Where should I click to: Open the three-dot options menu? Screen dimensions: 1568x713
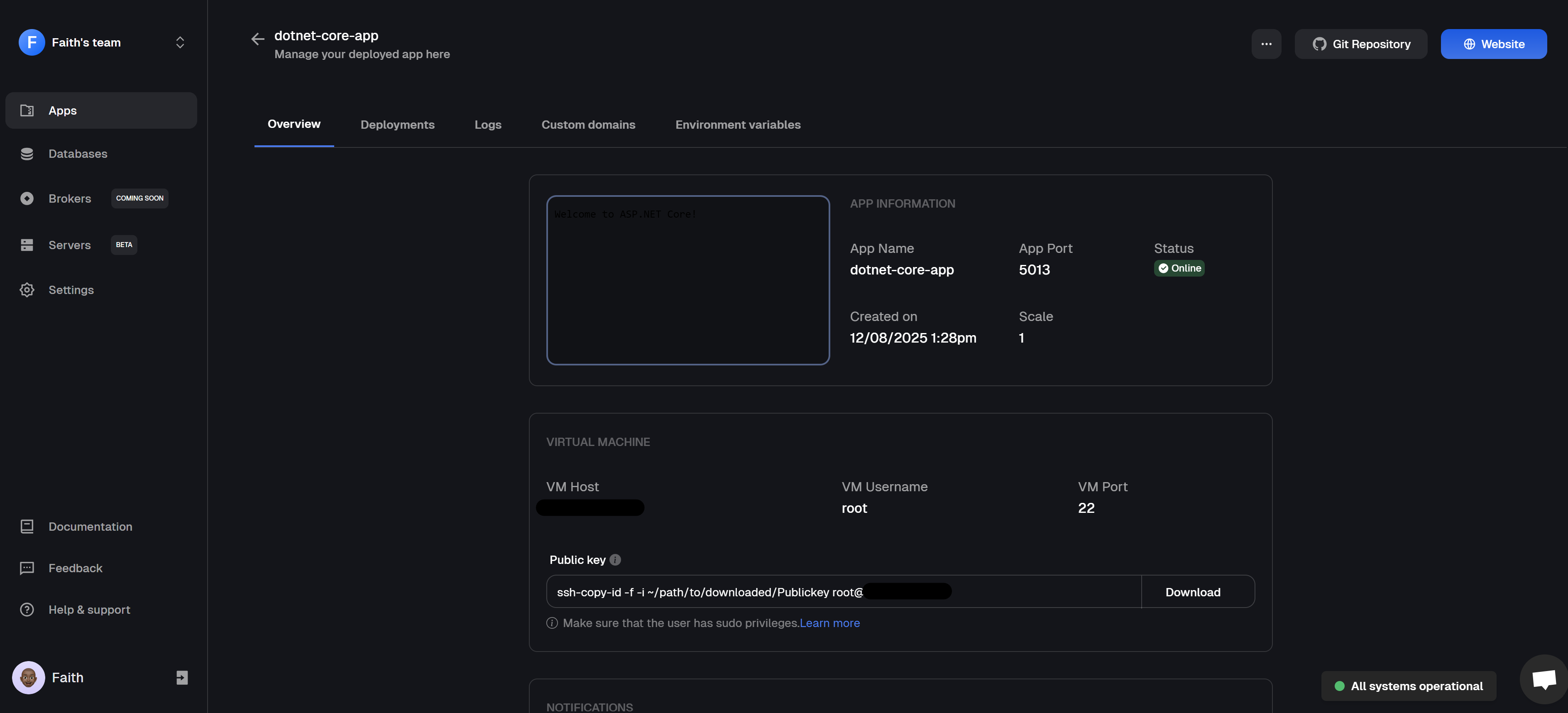tap(1267, 43)
